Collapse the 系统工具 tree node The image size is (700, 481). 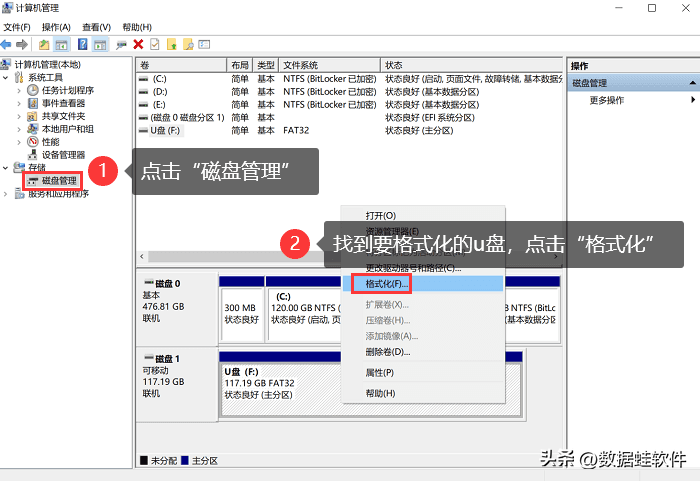tap(5, 78)
